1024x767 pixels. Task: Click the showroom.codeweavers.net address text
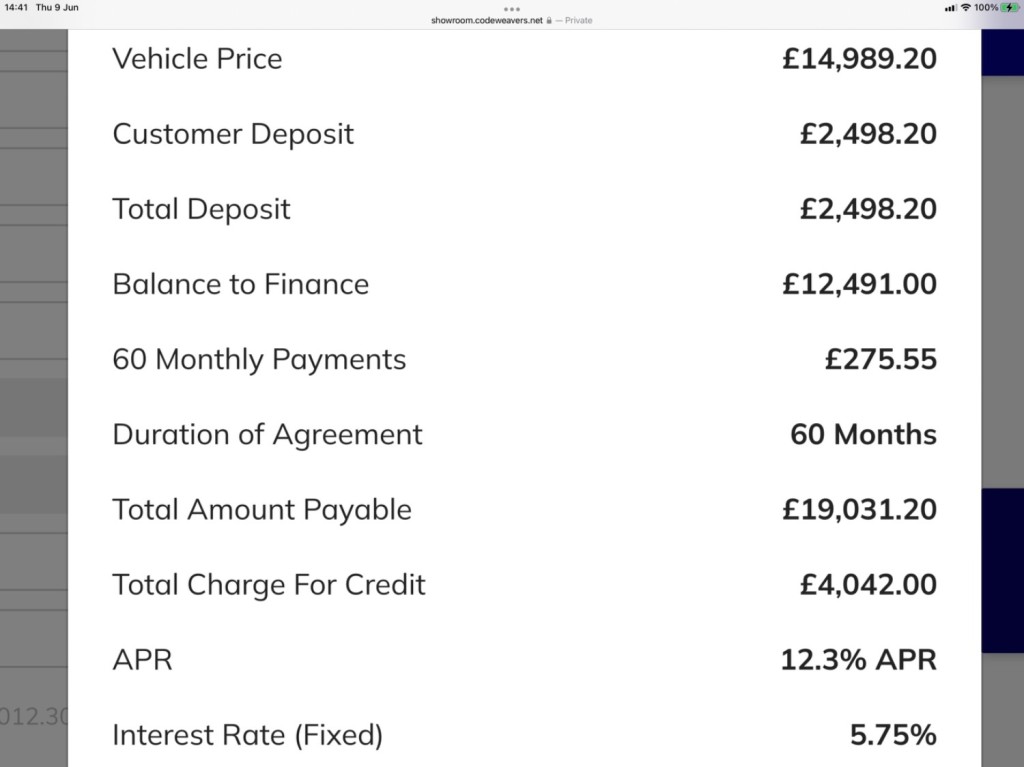tap(487, 20)
